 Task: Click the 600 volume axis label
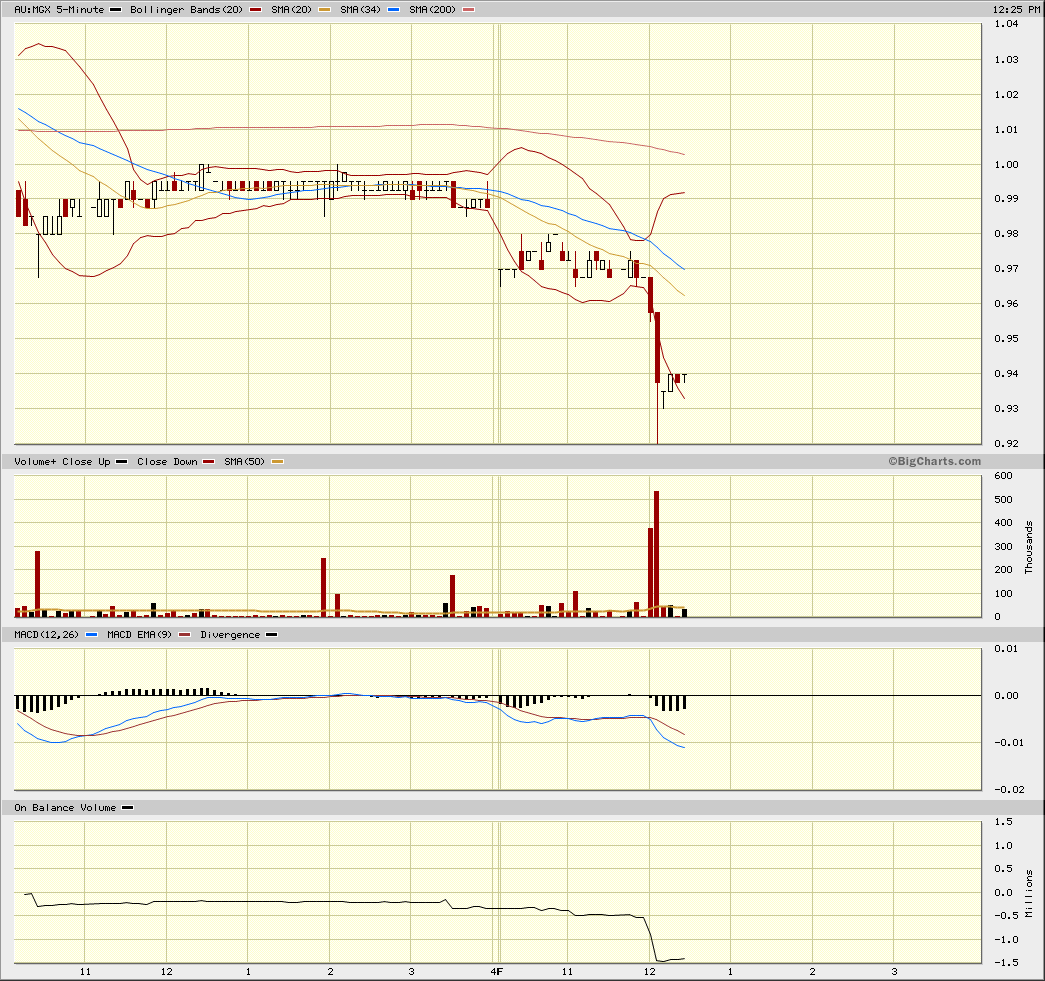[1003, 476]
